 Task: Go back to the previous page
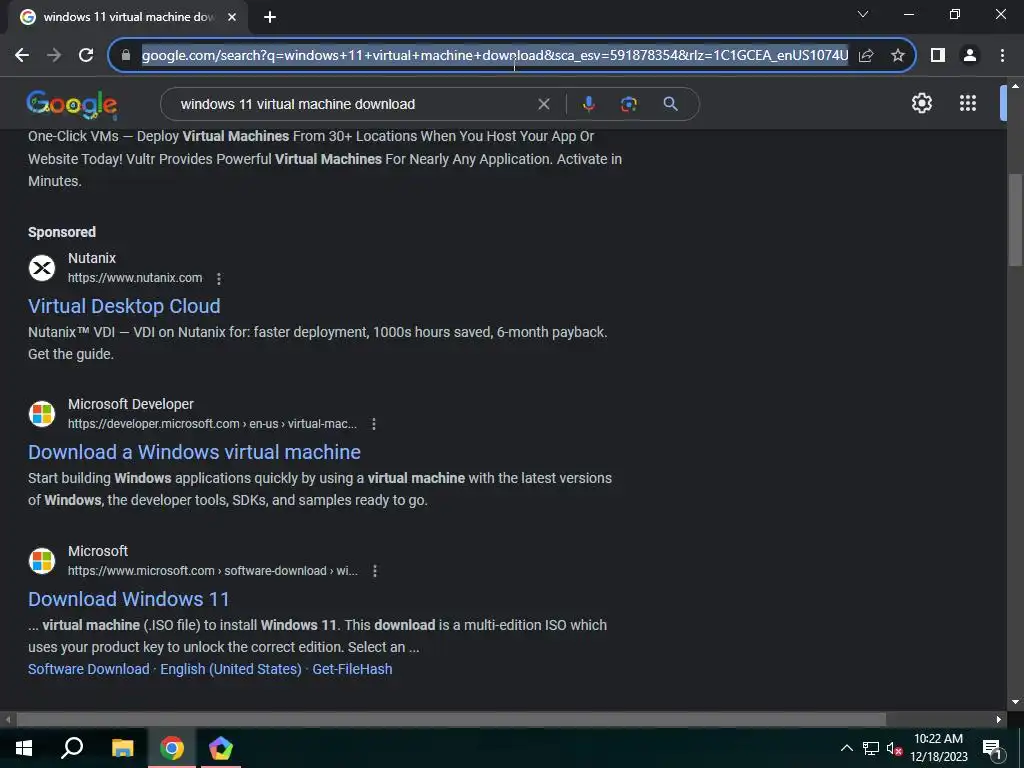[x=22, y=56]
